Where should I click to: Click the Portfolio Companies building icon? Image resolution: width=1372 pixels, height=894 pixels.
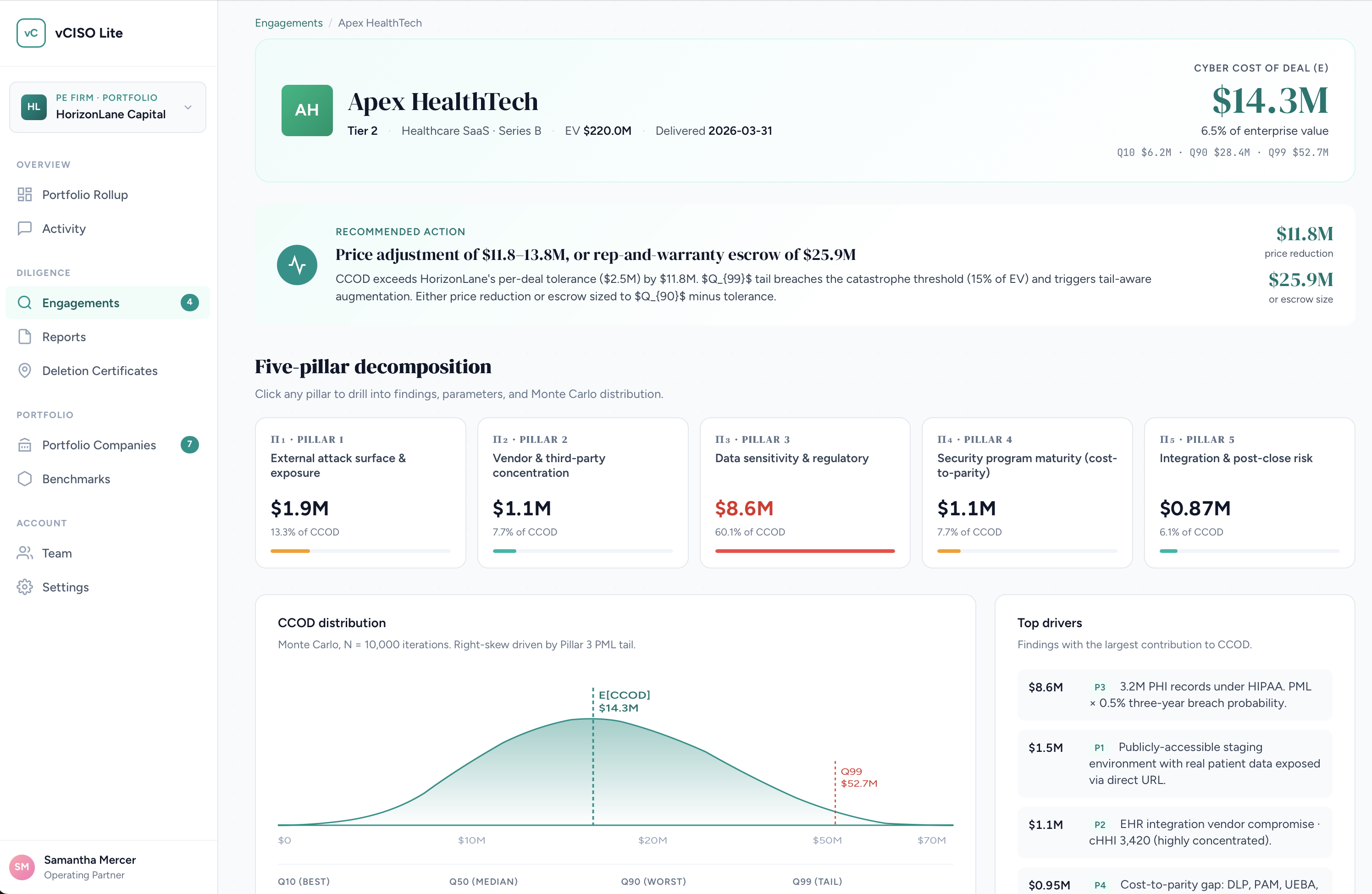tap(25, 445)
